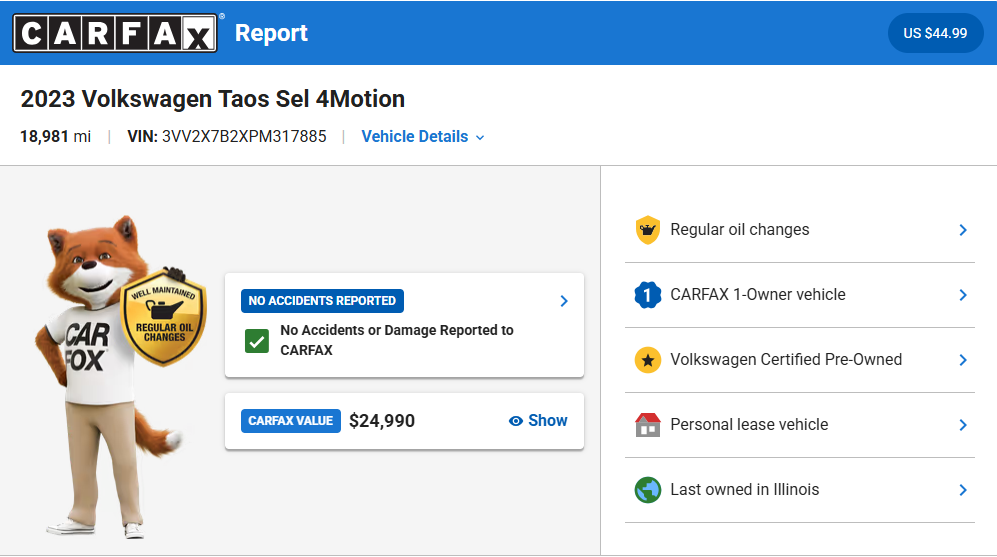The width and height of the screenshot is (997, 557).
Task: Select the Personal lease vehicle row
Action: [749, 425]
